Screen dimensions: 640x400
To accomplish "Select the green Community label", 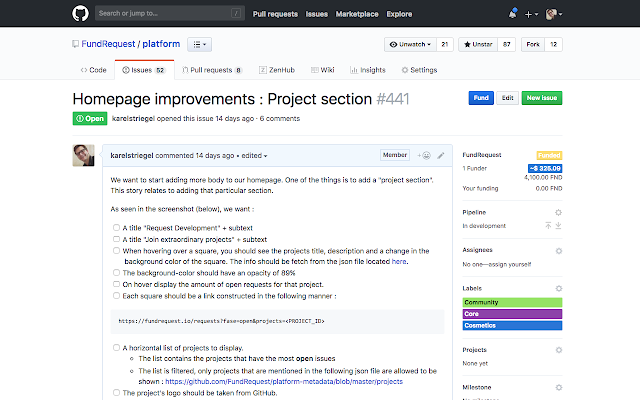I will [x=512, y=302].
